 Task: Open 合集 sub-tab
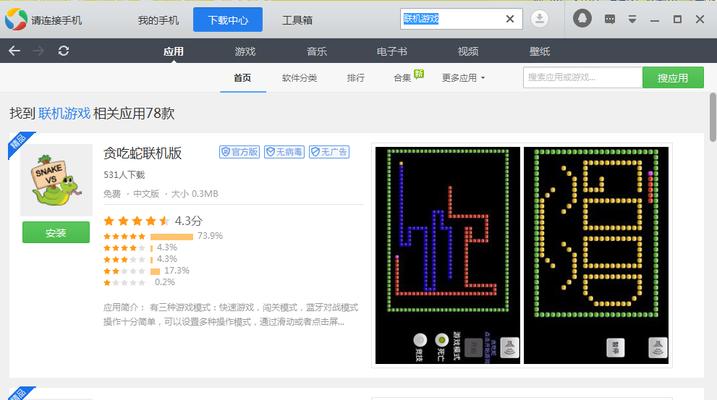[x=402, y=78]
